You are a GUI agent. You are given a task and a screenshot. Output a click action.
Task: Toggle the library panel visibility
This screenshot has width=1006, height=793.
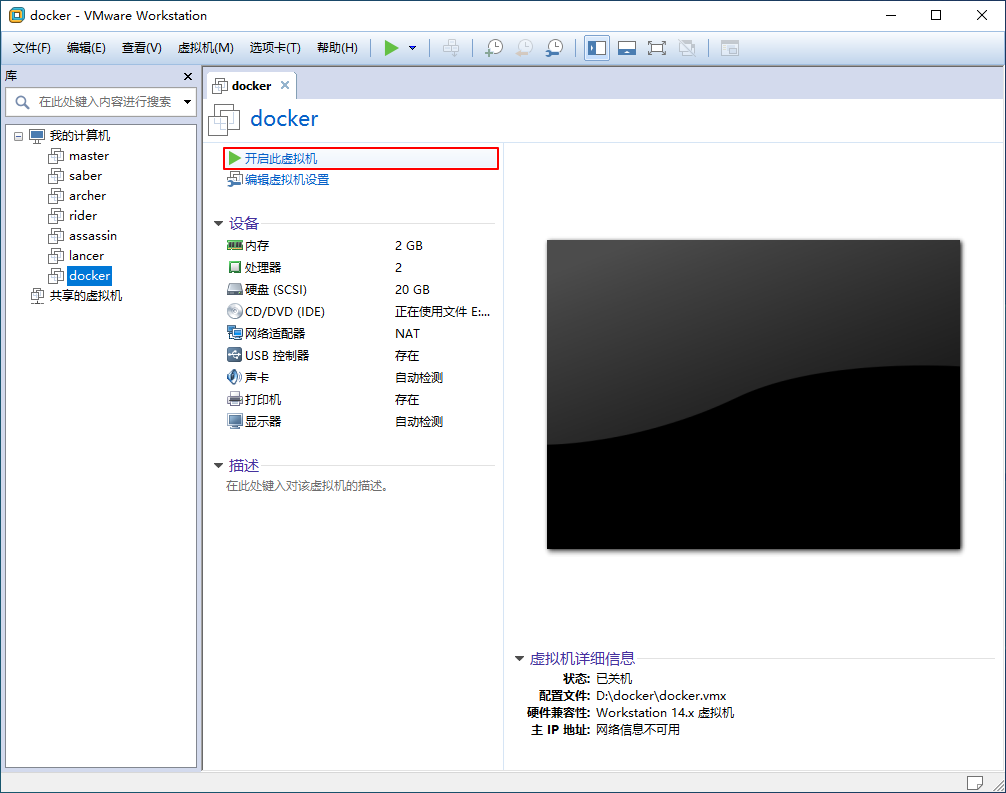tap(596, 47)
